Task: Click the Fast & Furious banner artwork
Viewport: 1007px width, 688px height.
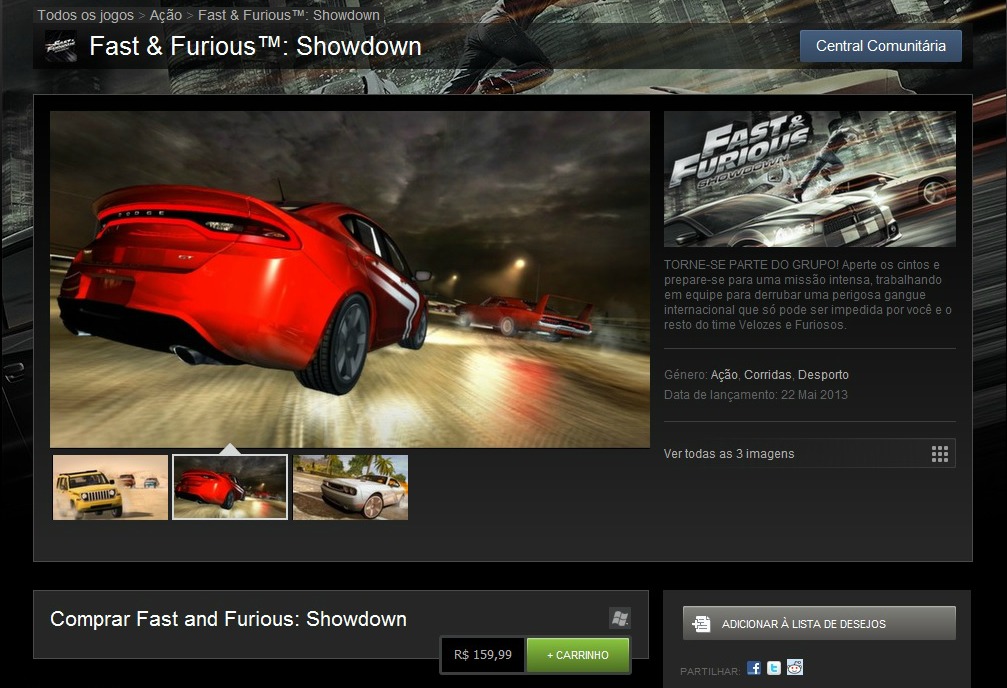Action: (x=808, y=178)
